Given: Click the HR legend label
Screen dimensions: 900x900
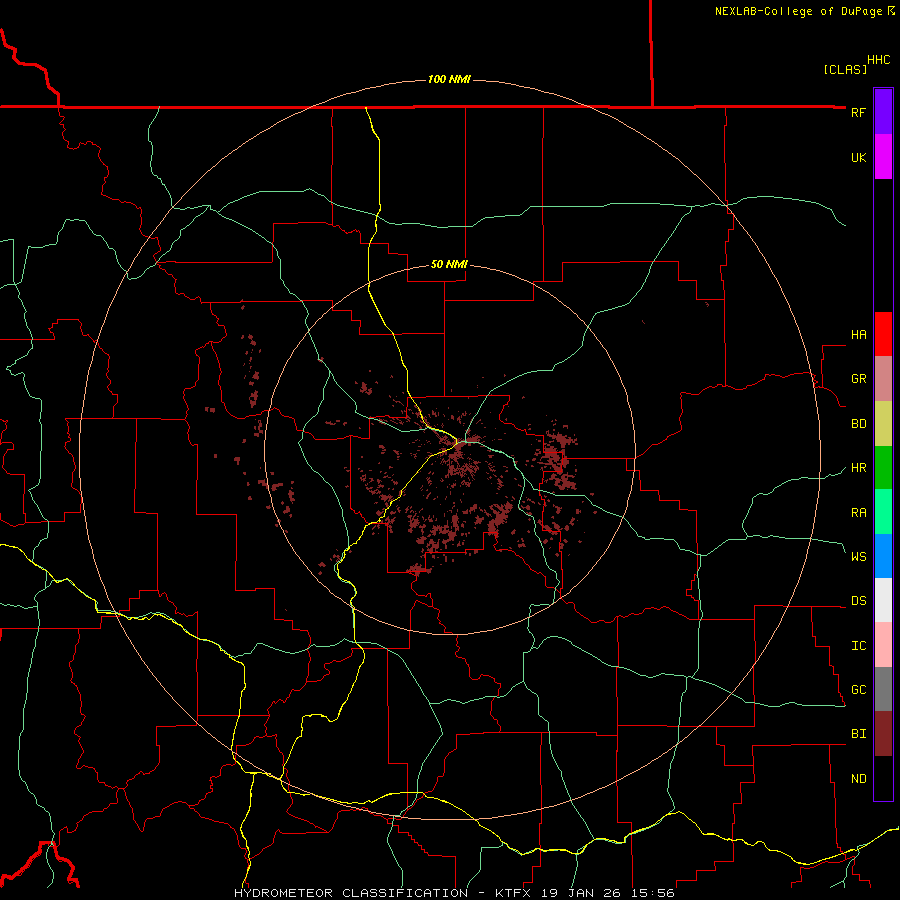Looking at the screenshot, I should pyautogui.click(x=858, y=468).
